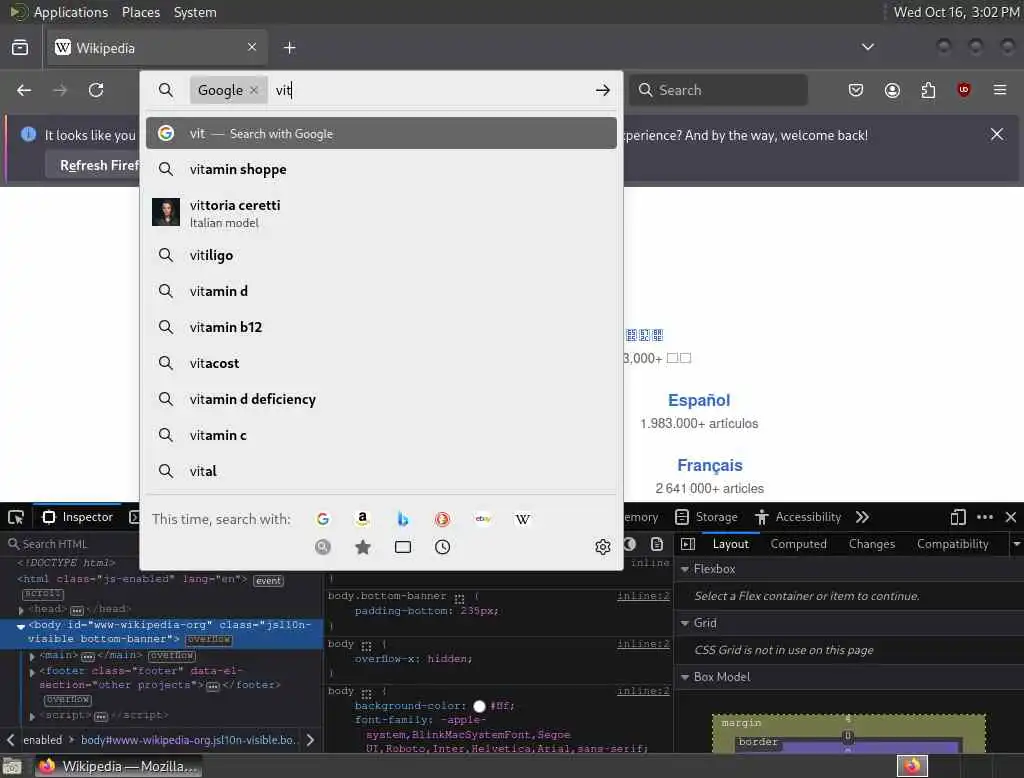Open the Storage panel tab
The width and height of the screenshot is (1024, 778).
tap(707, 517)
